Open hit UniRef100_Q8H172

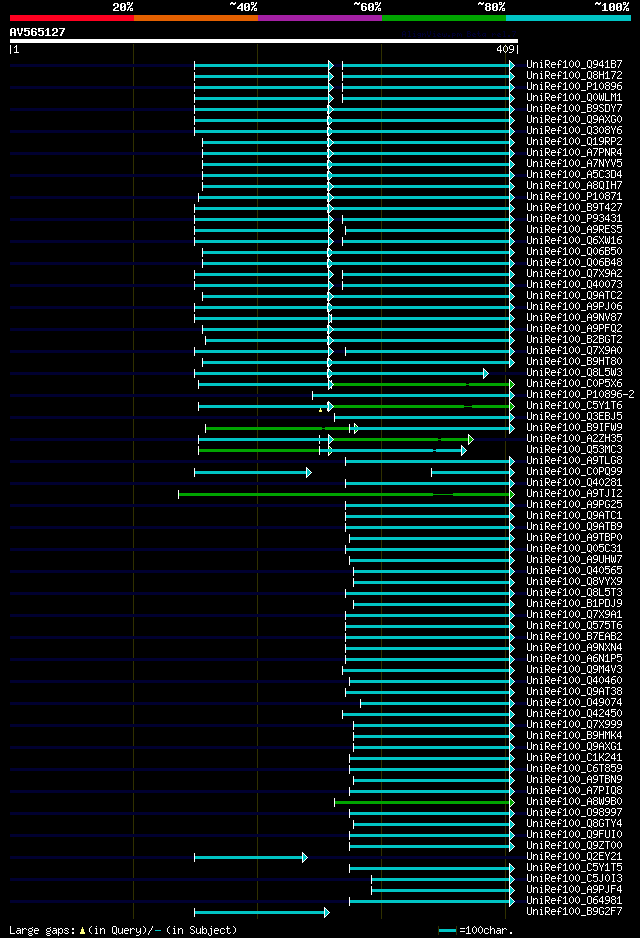click(574, 75)
